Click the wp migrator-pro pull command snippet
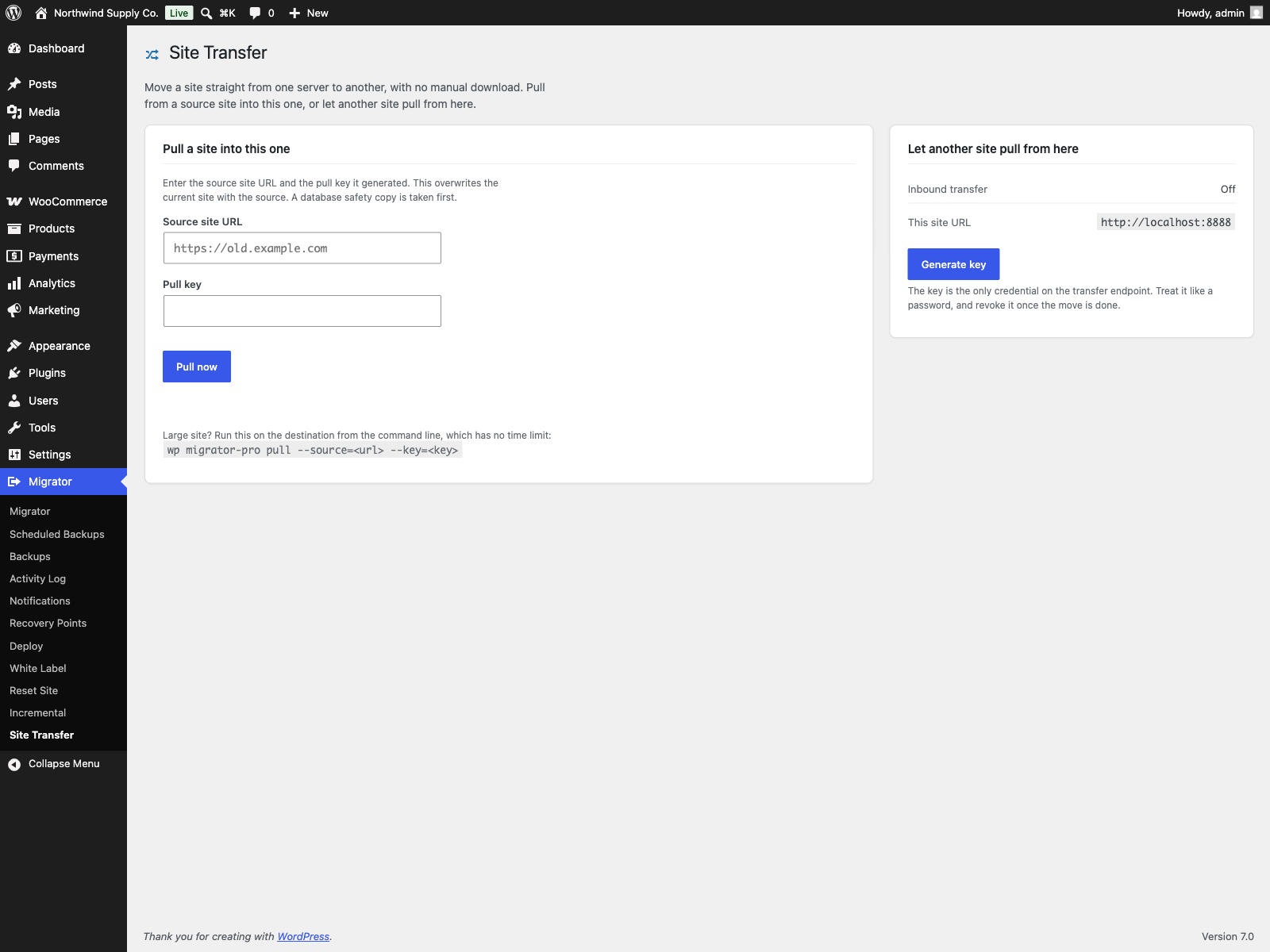Viewport: 1270px width, 952px height. [313, 451]
